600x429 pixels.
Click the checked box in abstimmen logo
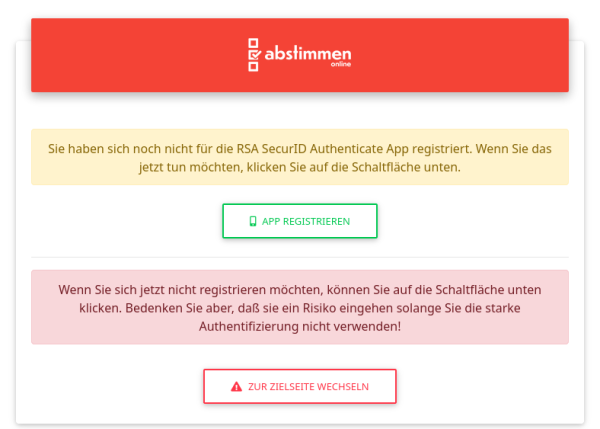pyautogui.click(x=254, y=54)
